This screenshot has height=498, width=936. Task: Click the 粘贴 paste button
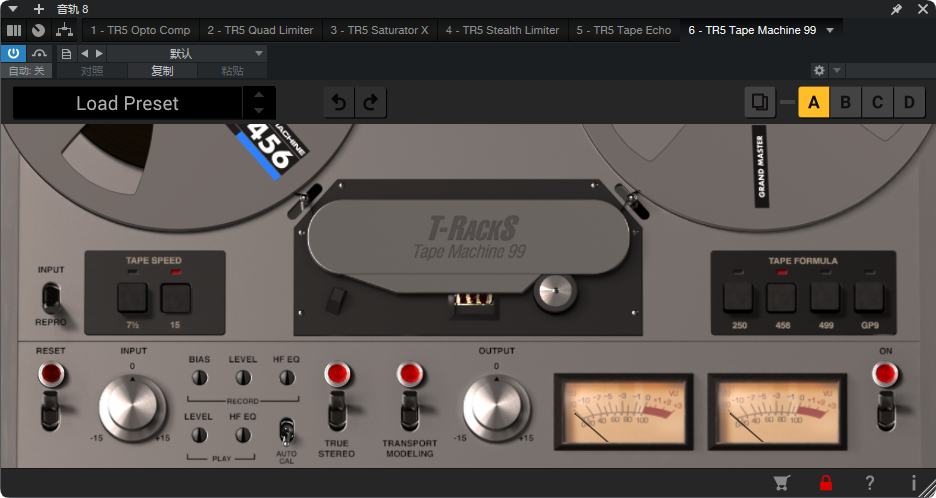[232, 71]
